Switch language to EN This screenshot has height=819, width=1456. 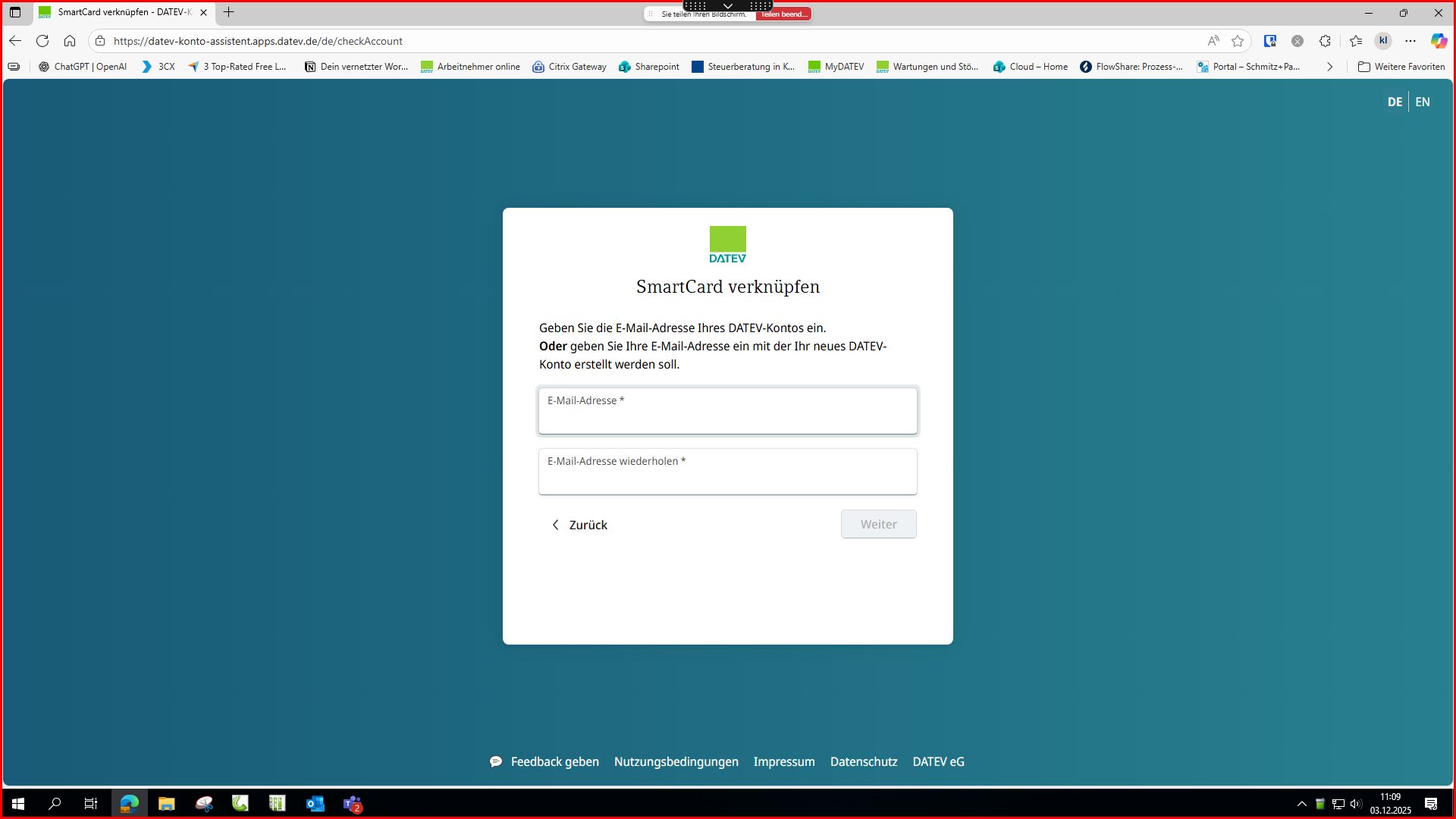[1423, 102]
